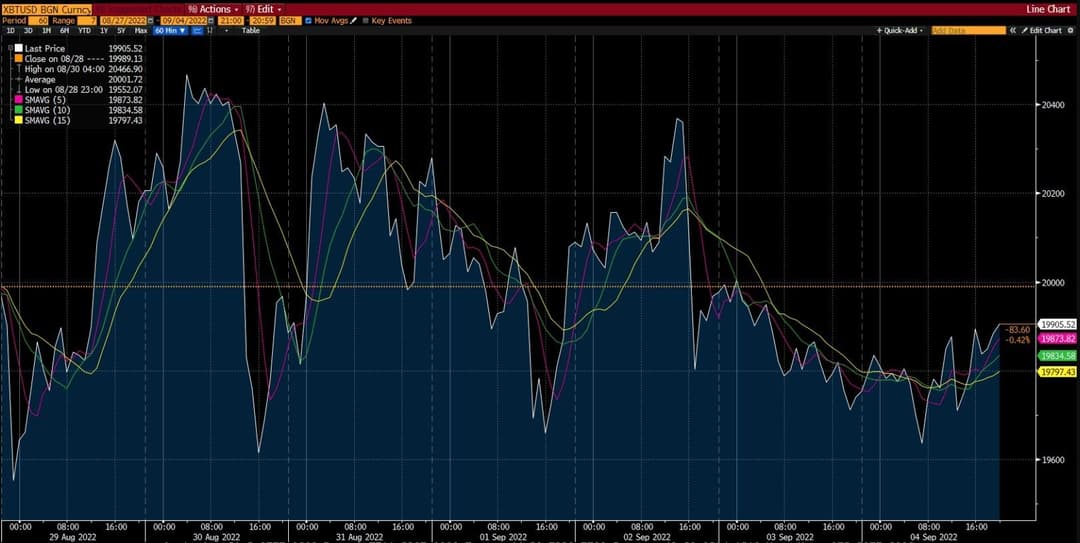1080x543 pixels.
Task: Click the Mov Avgs pencil edit icon
Action: tap(353, 21)
